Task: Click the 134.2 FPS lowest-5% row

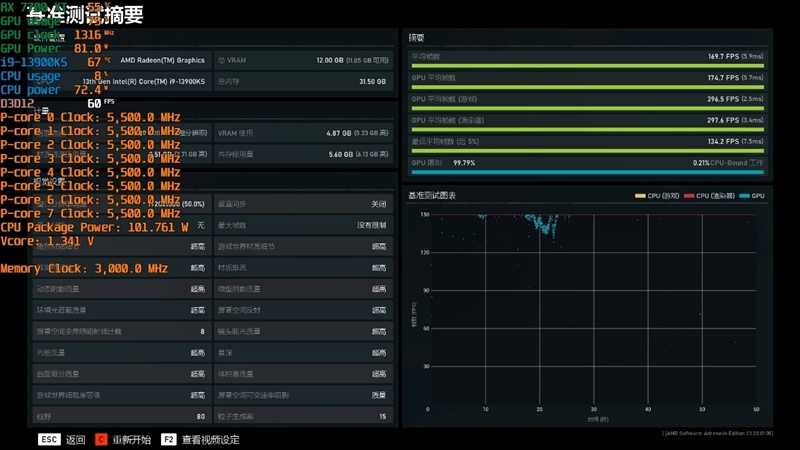Action: point(587,142)
